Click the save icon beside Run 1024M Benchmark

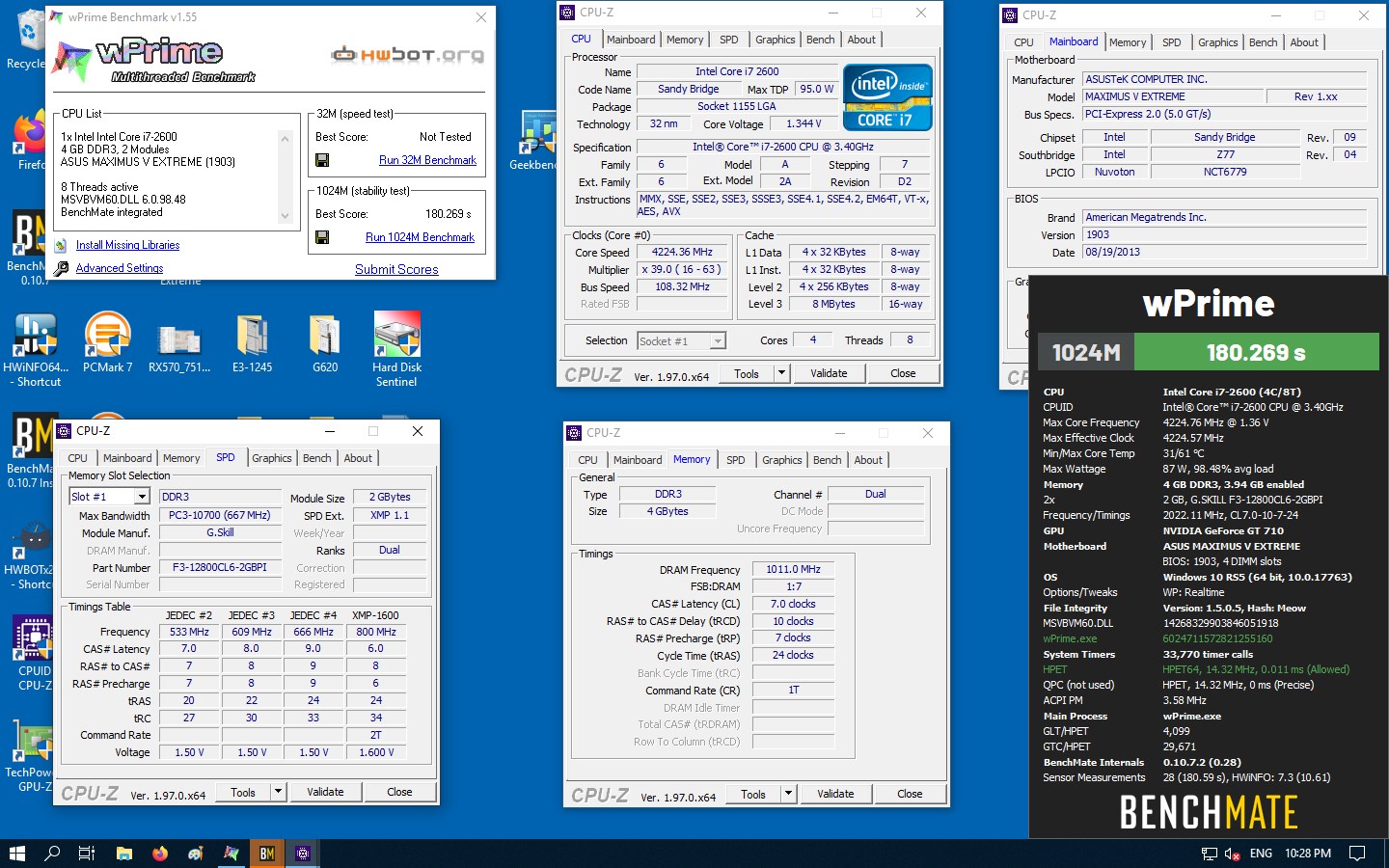[322, 237]
